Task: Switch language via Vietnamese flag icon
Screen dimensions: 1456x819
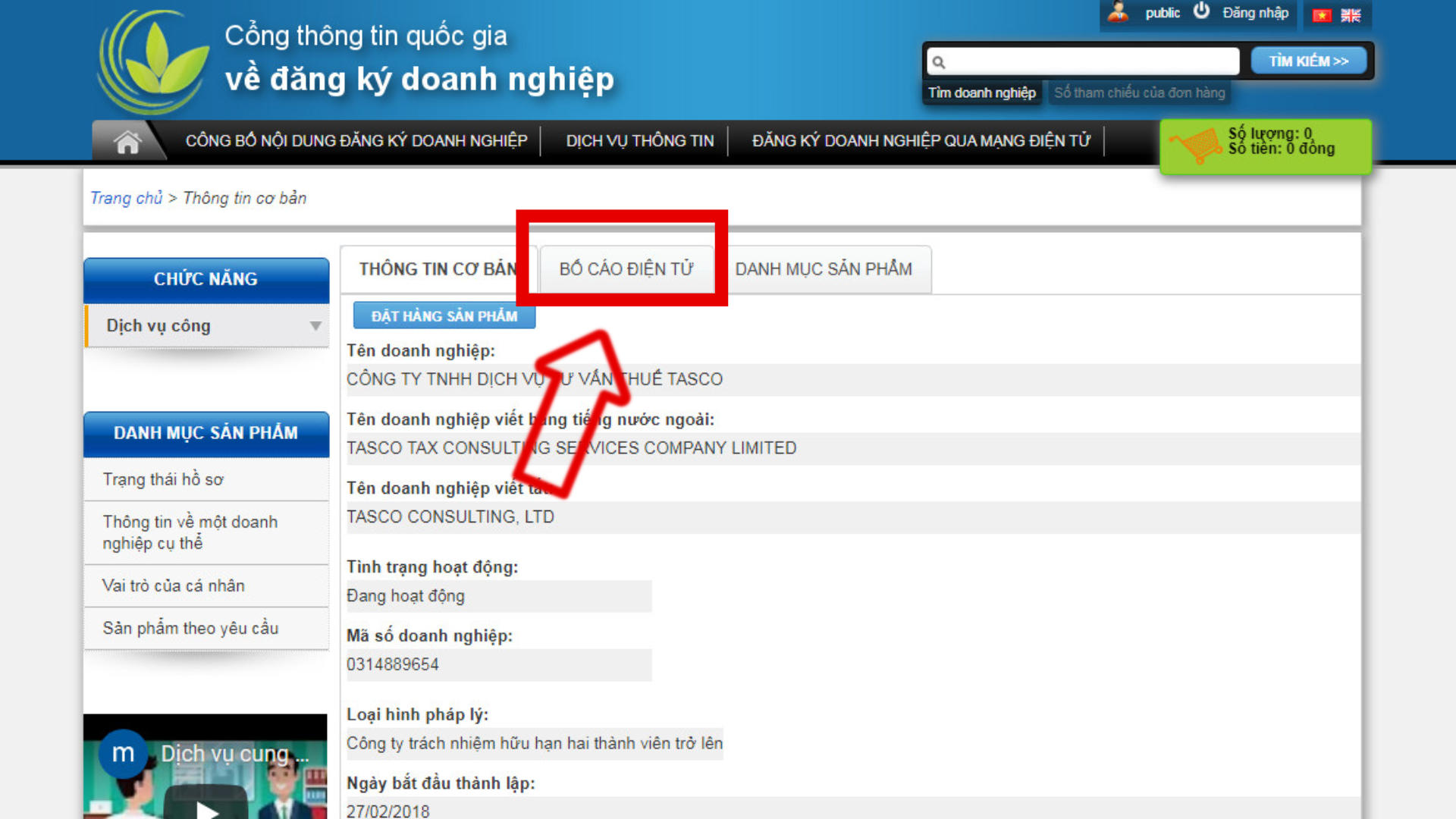Action: click(x=1322, y=15)
